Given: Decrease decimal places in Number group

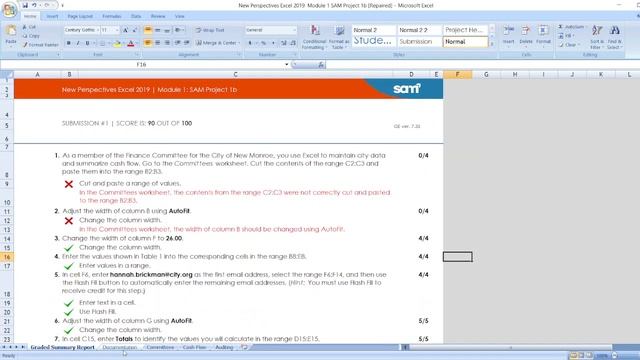Looking at the screenshot, I should pyautogui.click(x=293, y=43).
